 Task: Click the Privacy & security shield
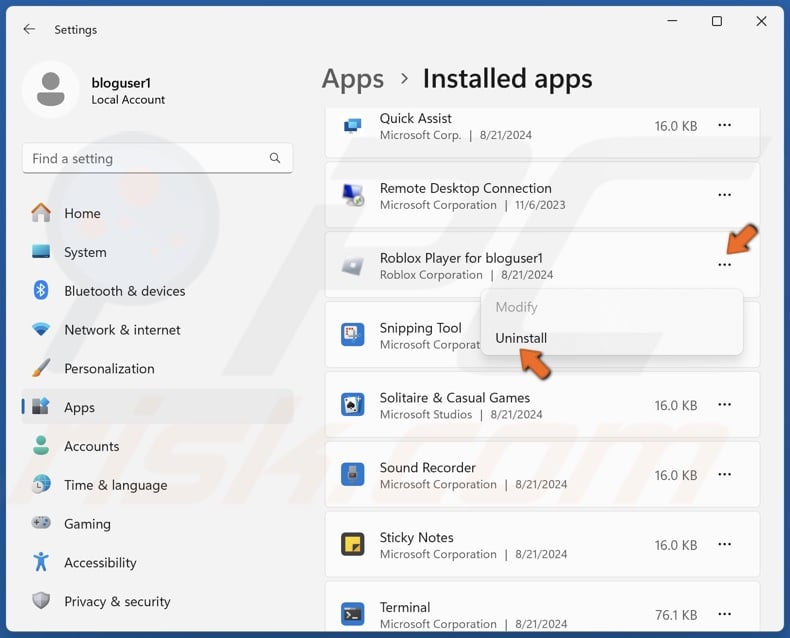click(41, 601)
